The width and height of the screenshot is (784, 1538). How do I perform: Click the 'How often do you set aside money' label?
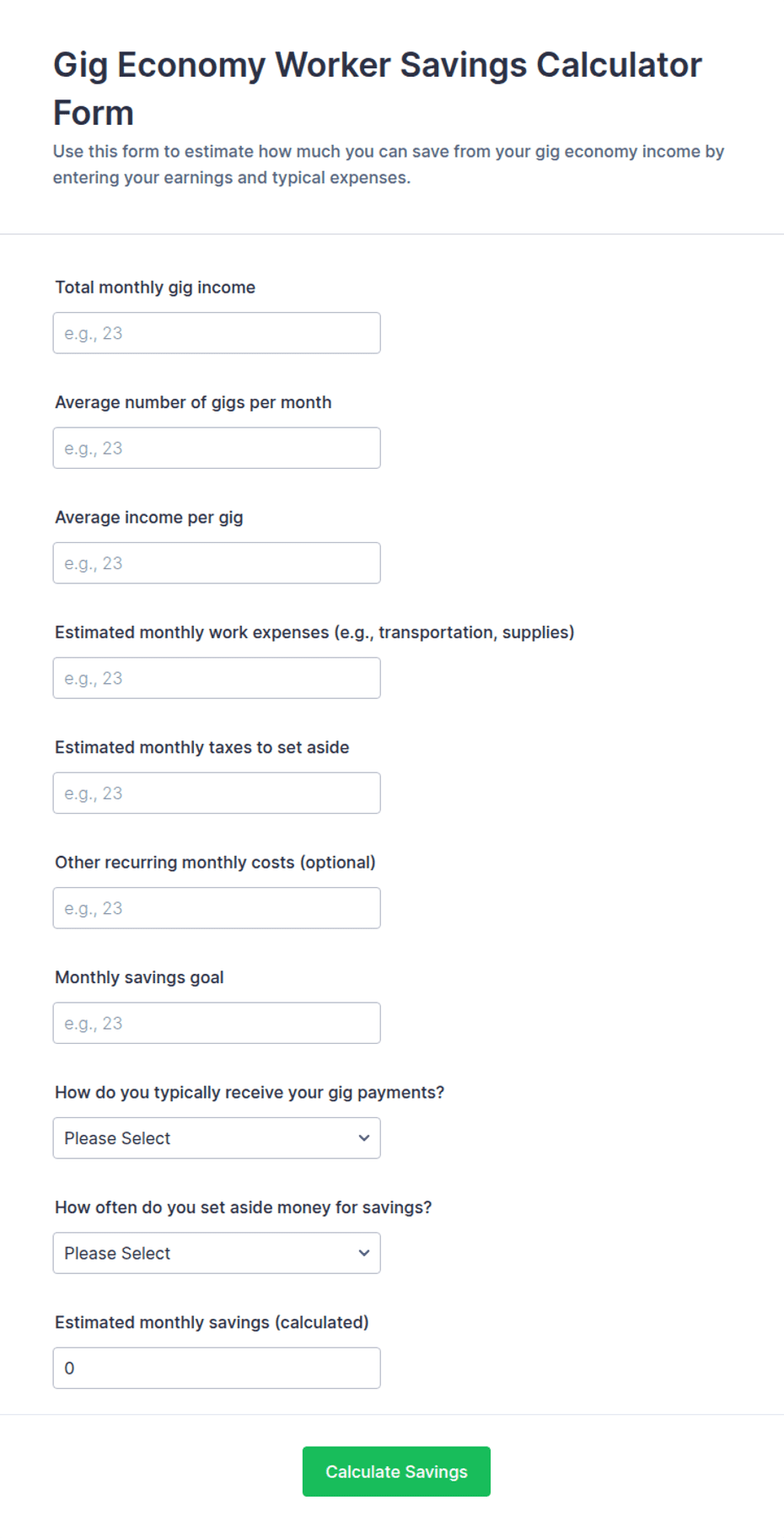[x=243, y=1207]
